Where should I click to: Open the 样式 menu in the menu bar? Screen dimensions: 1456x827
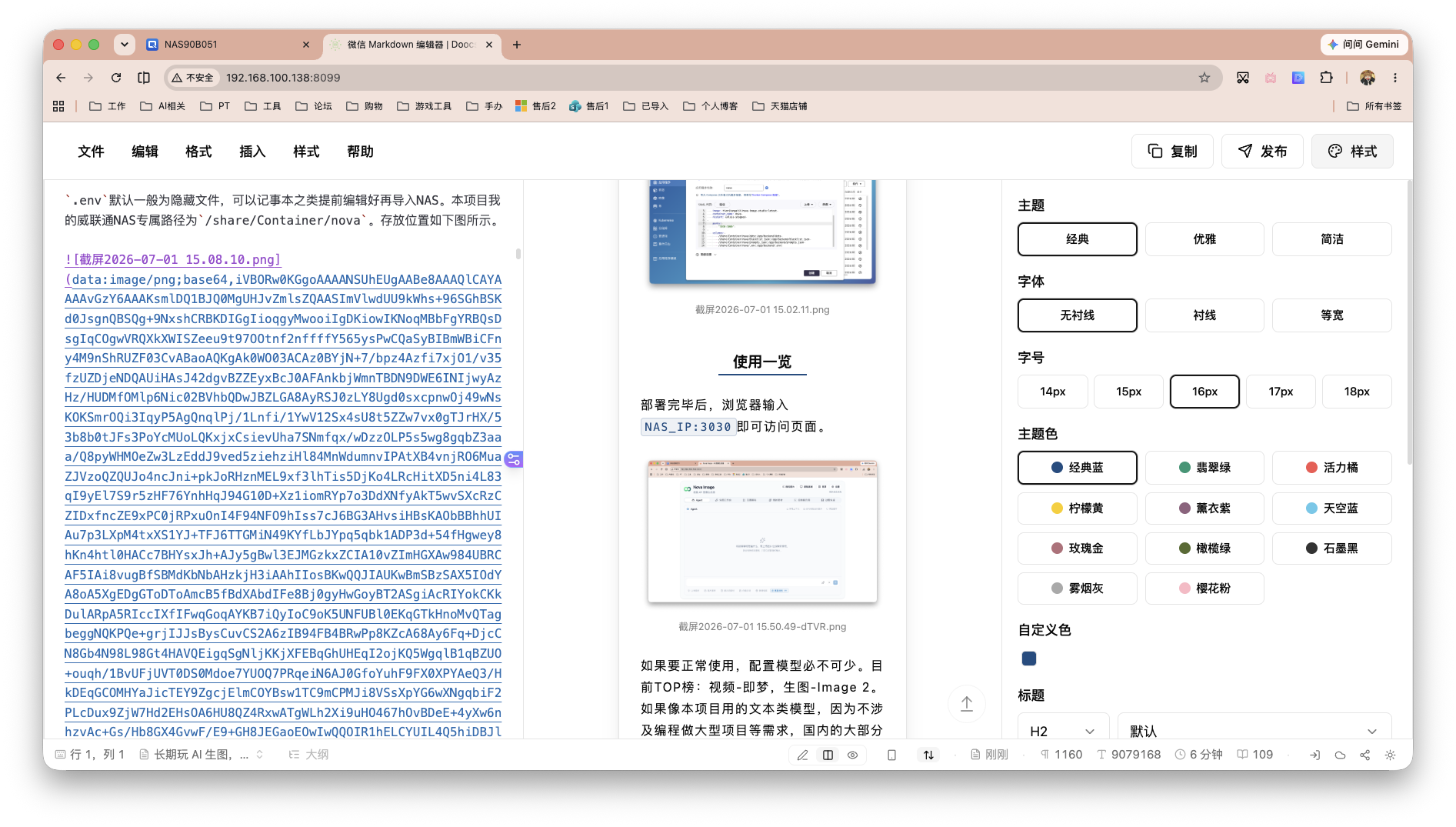click(x=306, y=152)
